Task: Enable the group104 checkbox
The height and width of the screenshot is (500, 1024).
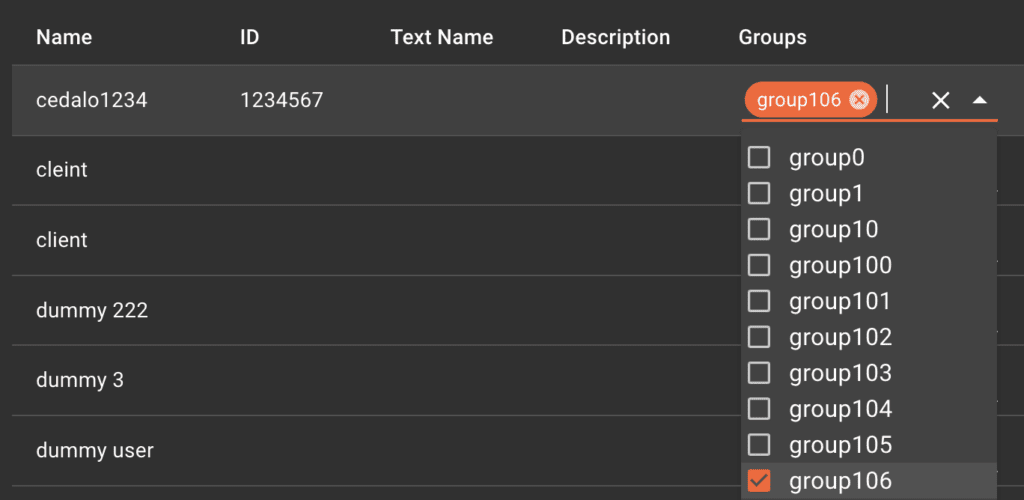Action: point(760,410)
